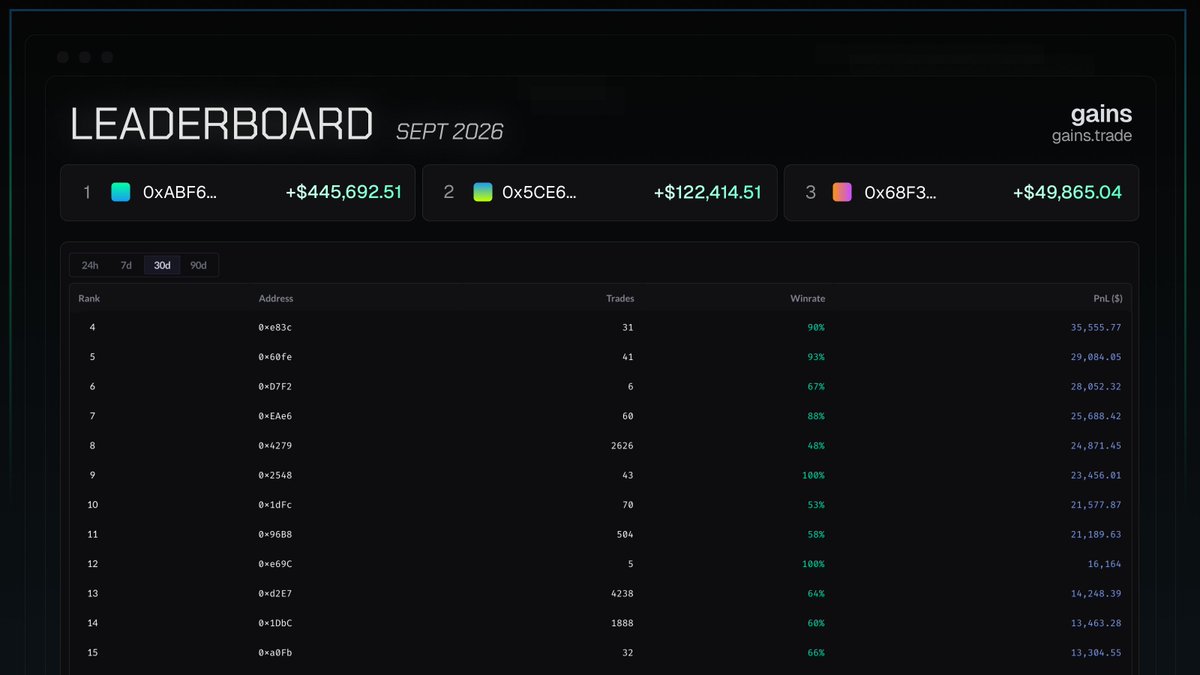Click the PnL value 23,456.01
Image resolution: width=1200 pixels, height=675 pixels.
pyautogui.click(x=1095, y=475)
